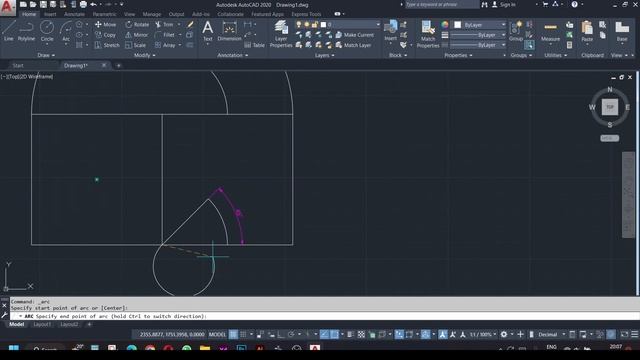Toggle MODEL space button in status bar
The image size is (640, 360).
click(x=217, y=335)
